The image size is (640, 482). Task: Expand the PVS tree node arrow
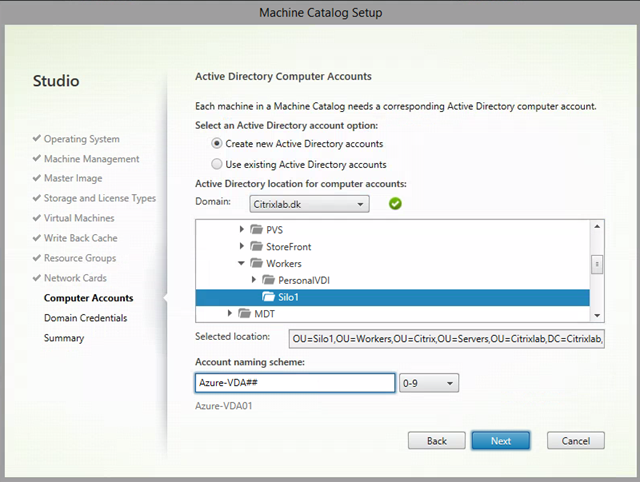click(x=242, y=229)
